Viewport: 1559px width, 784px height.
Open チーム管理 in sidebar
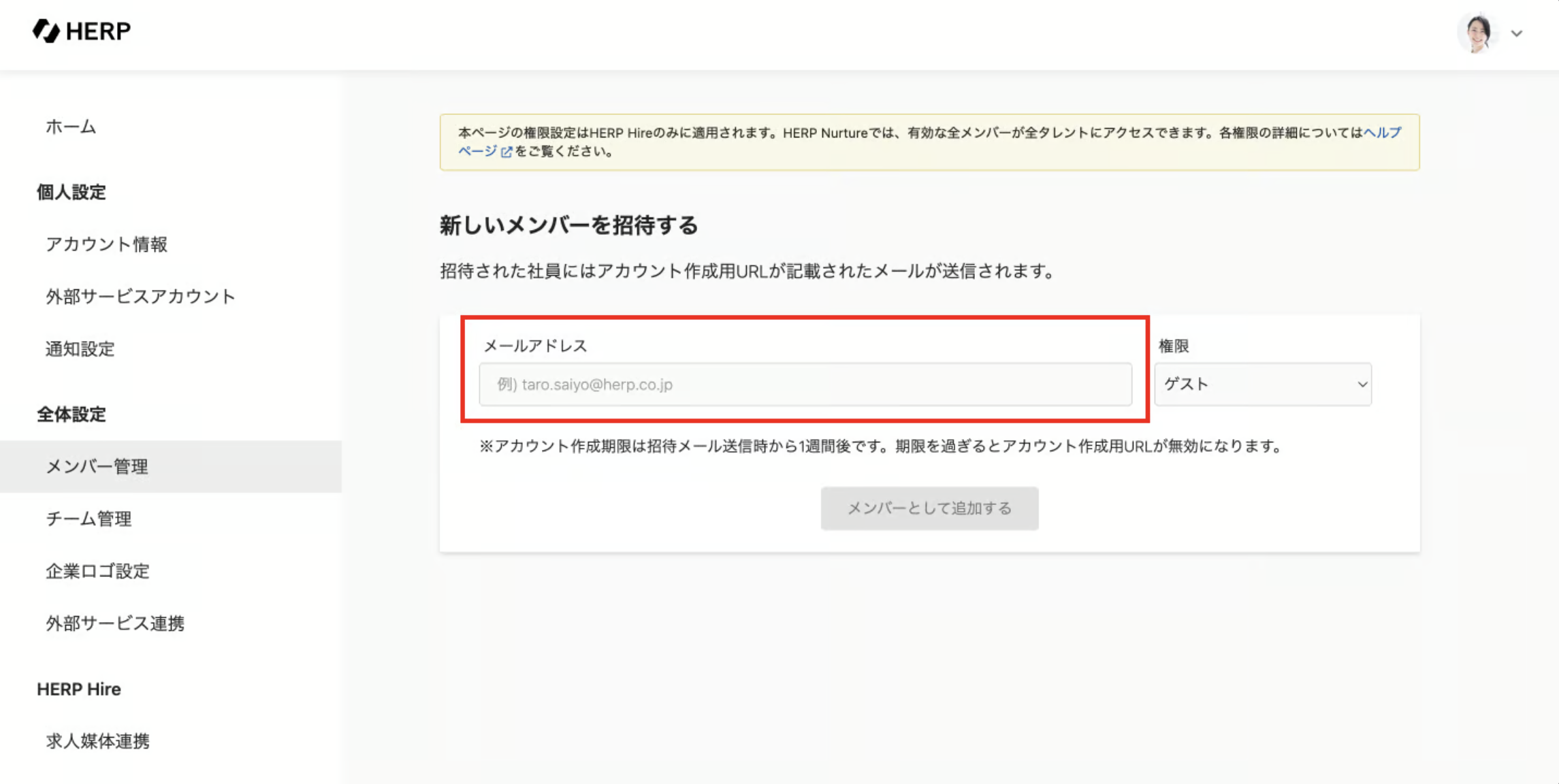coord(89,519)
